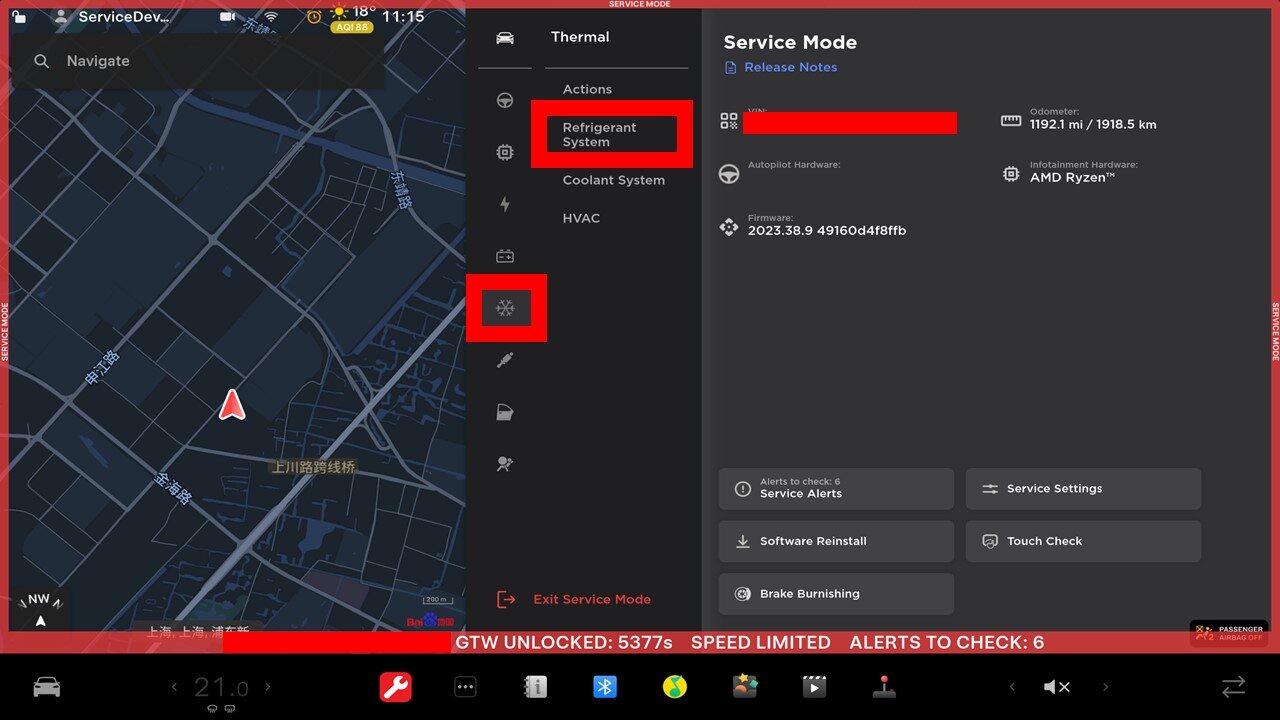This screenshot has width=1280, height=720.
Task: Open the airbag safety sidebar icon
Action: [x=505, y=464]
